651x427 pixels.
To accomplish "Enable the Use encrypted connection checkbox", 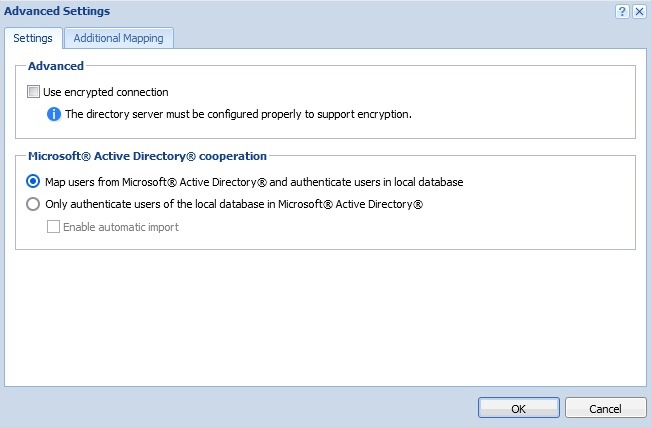I will 34,92.
